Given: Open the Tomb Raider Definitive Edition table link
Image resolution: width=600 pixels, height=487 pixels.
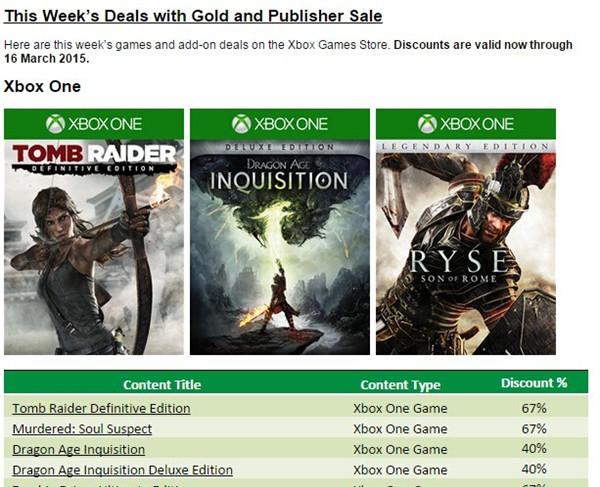Looking at the screenshot, I should click(x=101, y=409).
